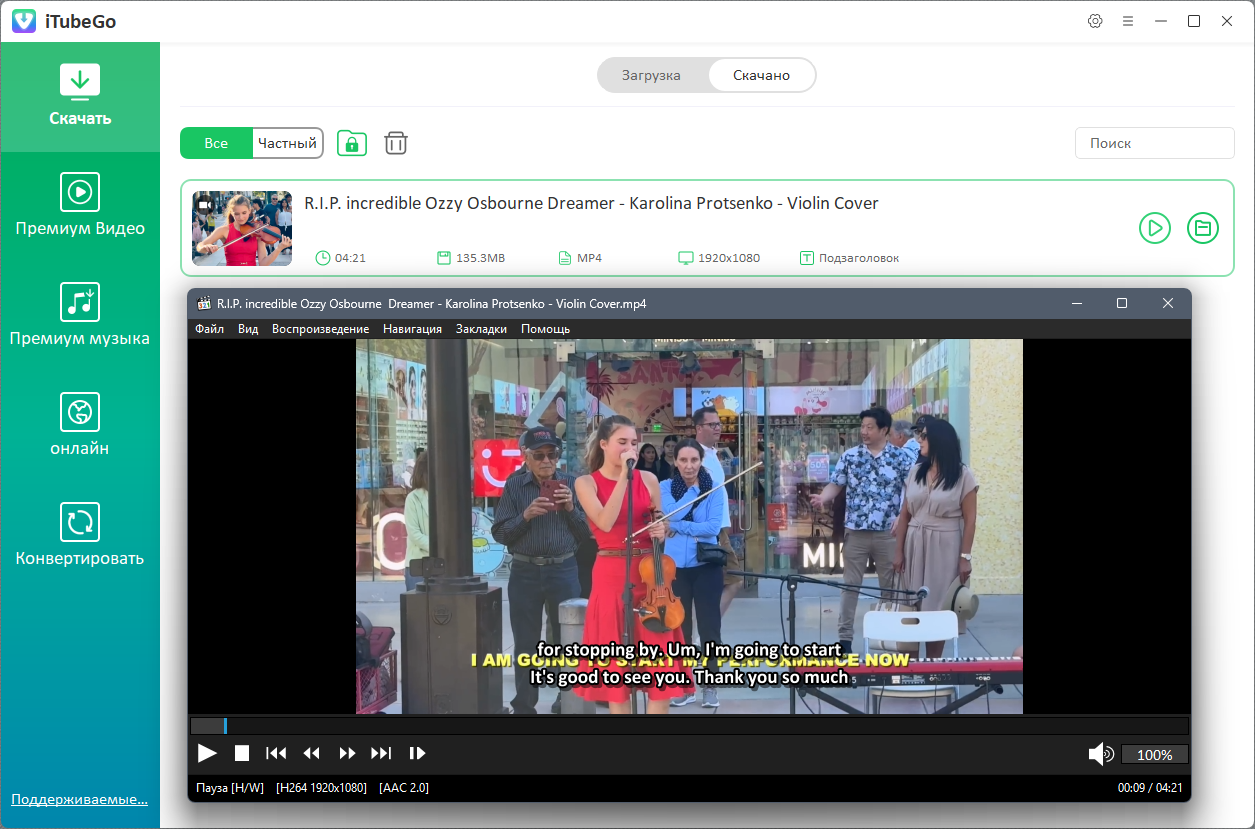
Task: Minimize the media player window
Action: pos(1077,303)
